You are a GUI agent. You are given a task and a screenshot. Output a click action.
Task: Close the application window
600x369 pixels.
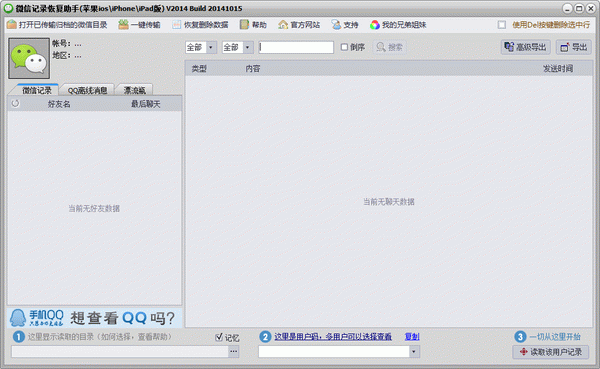[591, 8]
